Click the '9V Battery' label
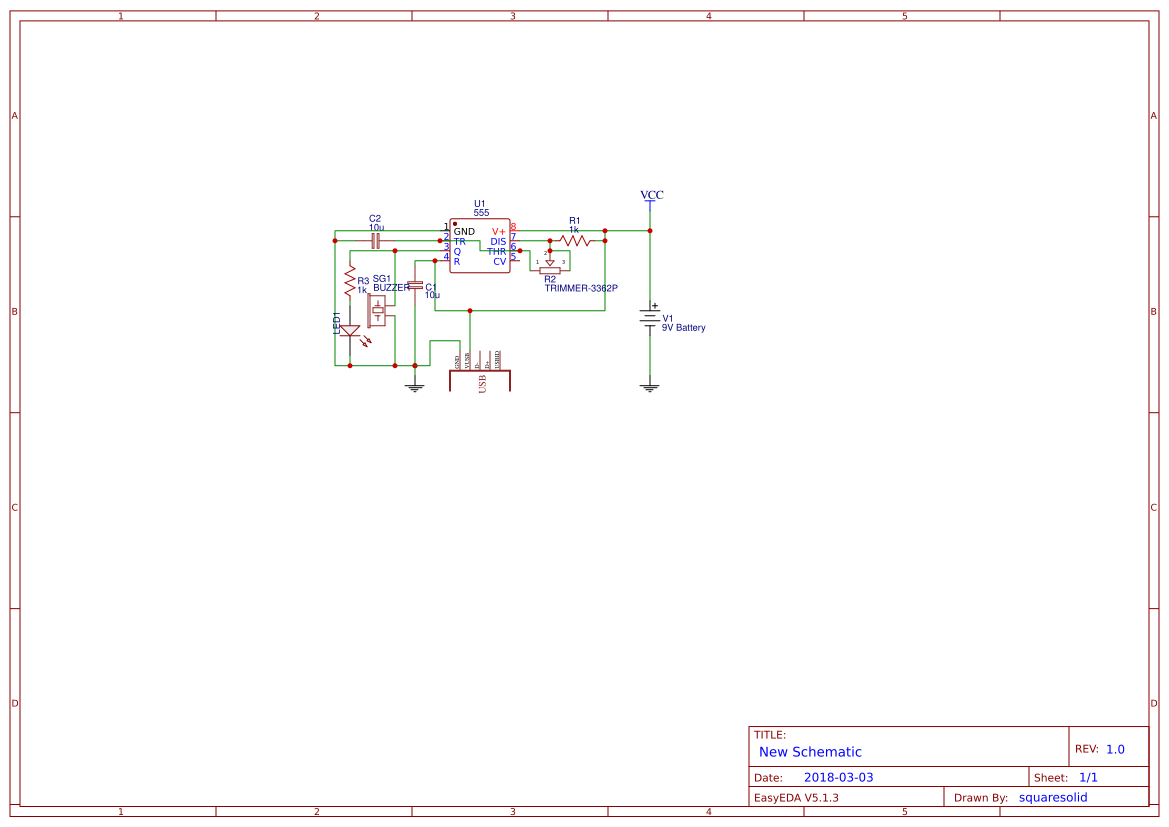Image resolution: width=1169 pixels, height=827 pixels. coord(684,327)
